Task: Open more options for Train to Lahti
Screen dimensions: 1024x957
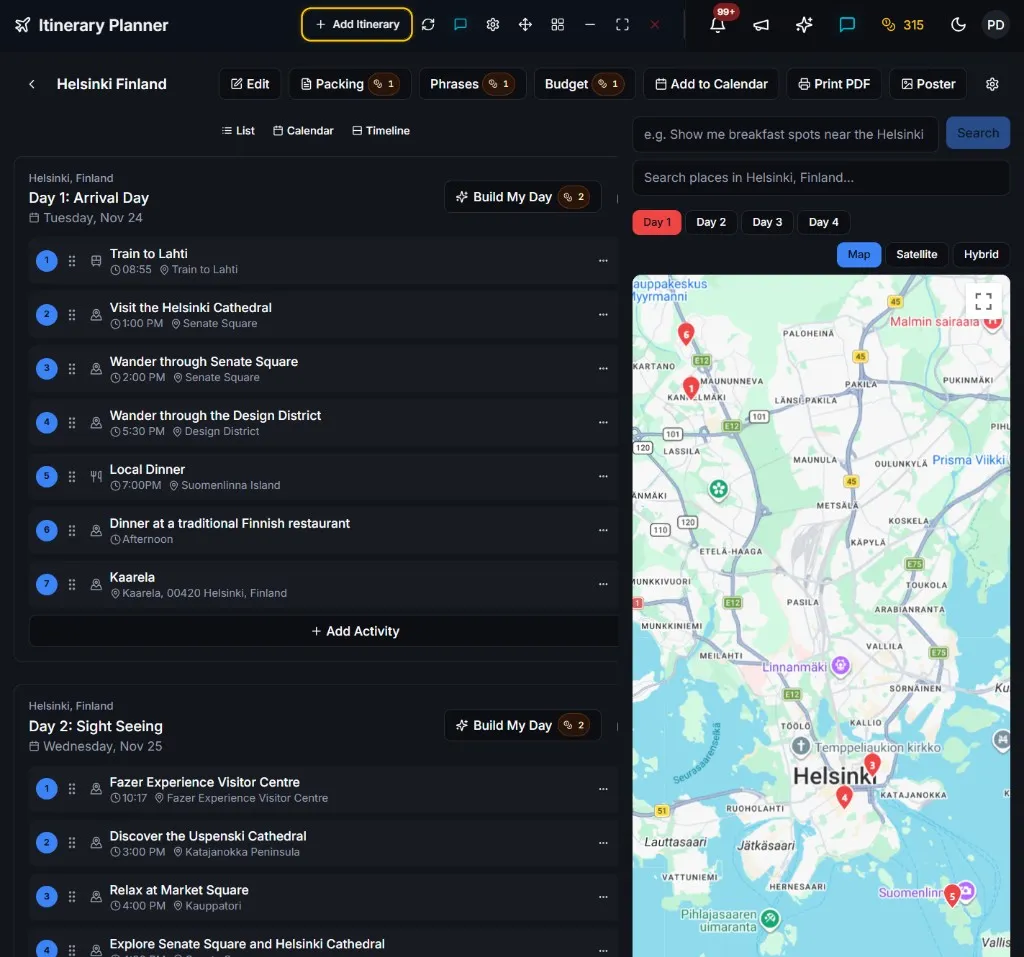Action: tap(603, 261)
